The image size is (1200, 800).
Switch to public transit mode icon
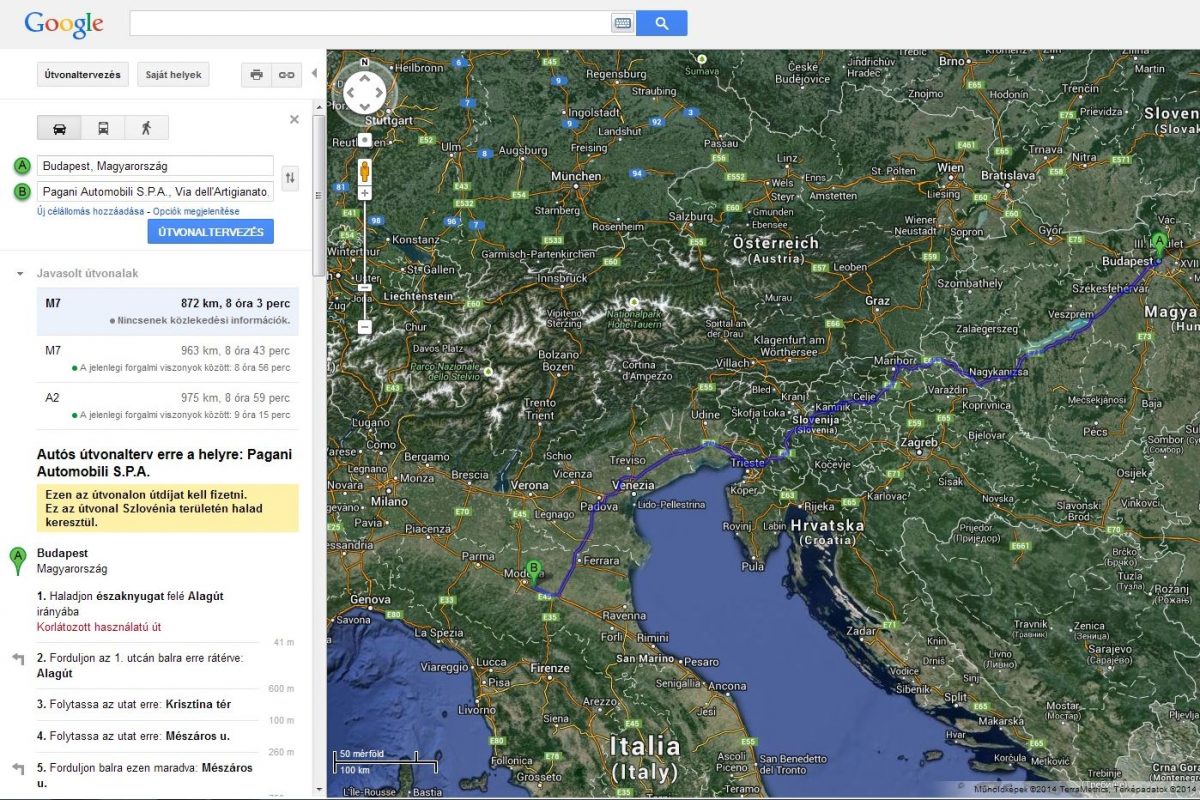[103, 128]
